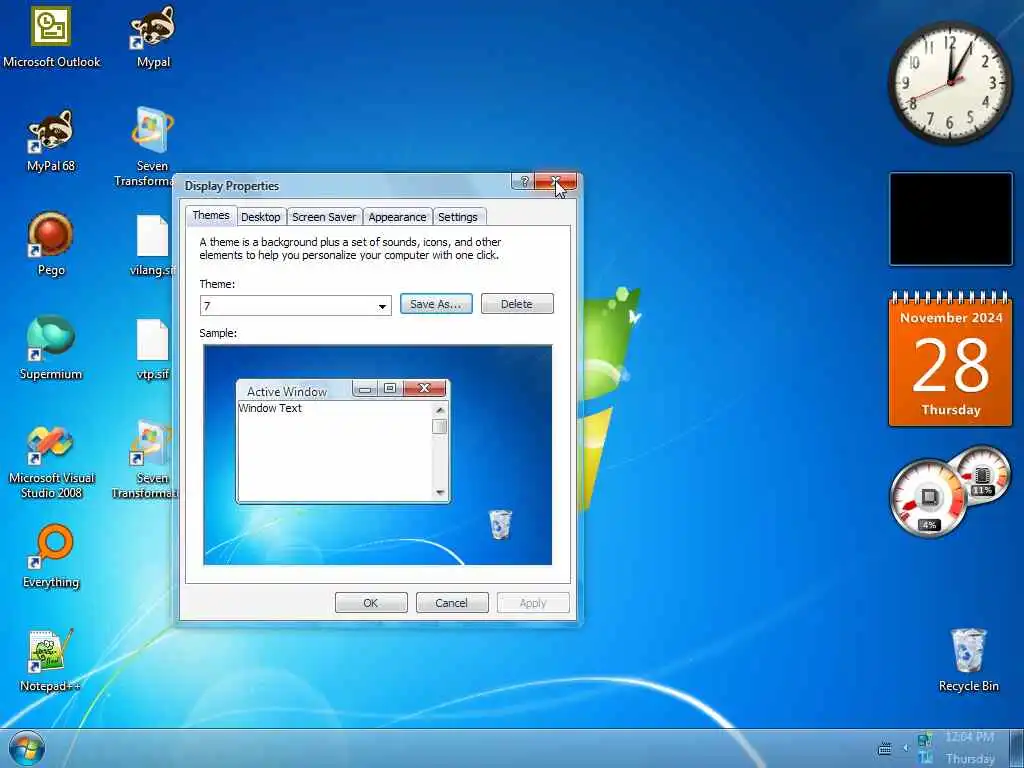Close the Display Properties dialog
This screenshot has width=1024, height=768.
pos(556,182)
